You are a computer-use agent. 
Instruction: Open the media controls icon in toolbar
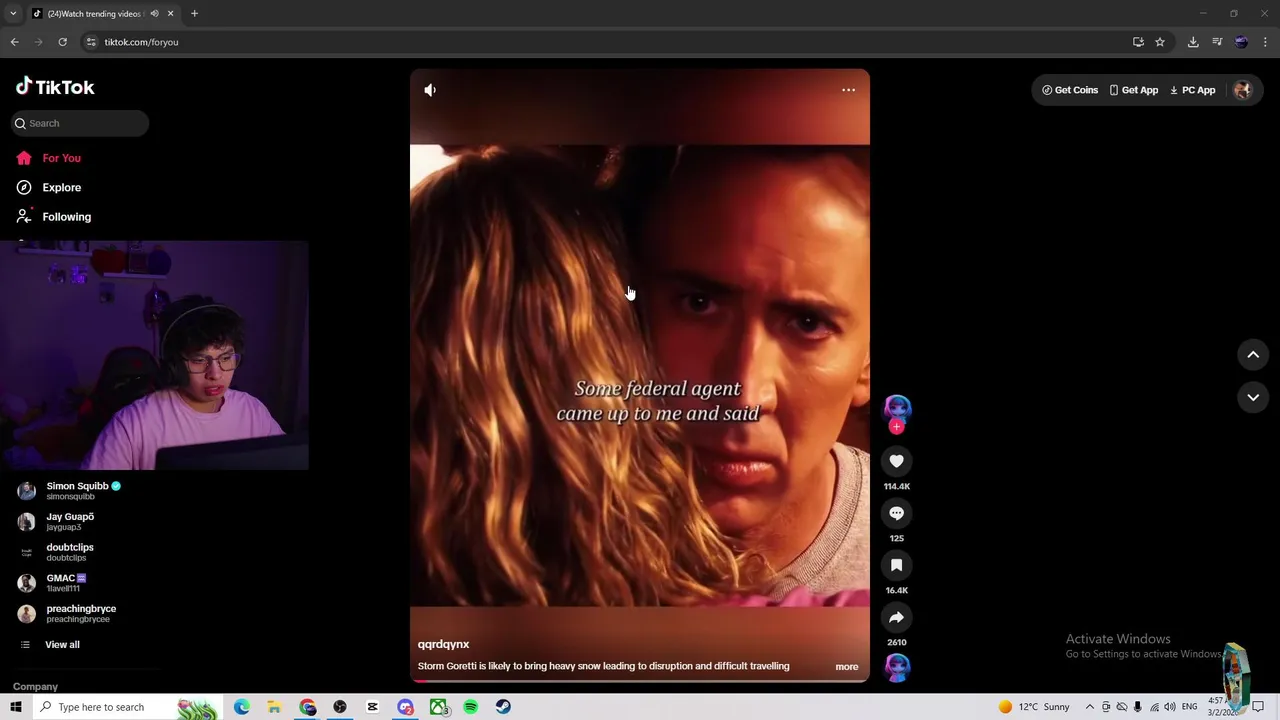tap(1217, 42)
